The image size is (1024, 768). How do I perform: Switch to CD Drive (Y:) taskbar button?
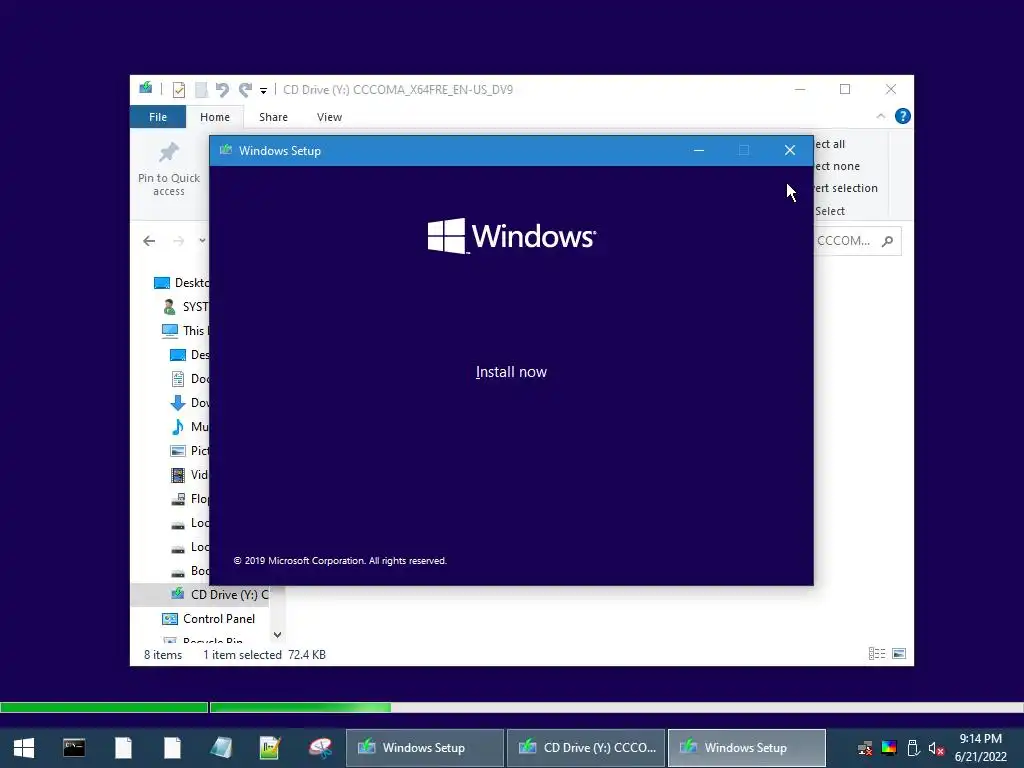586,748
